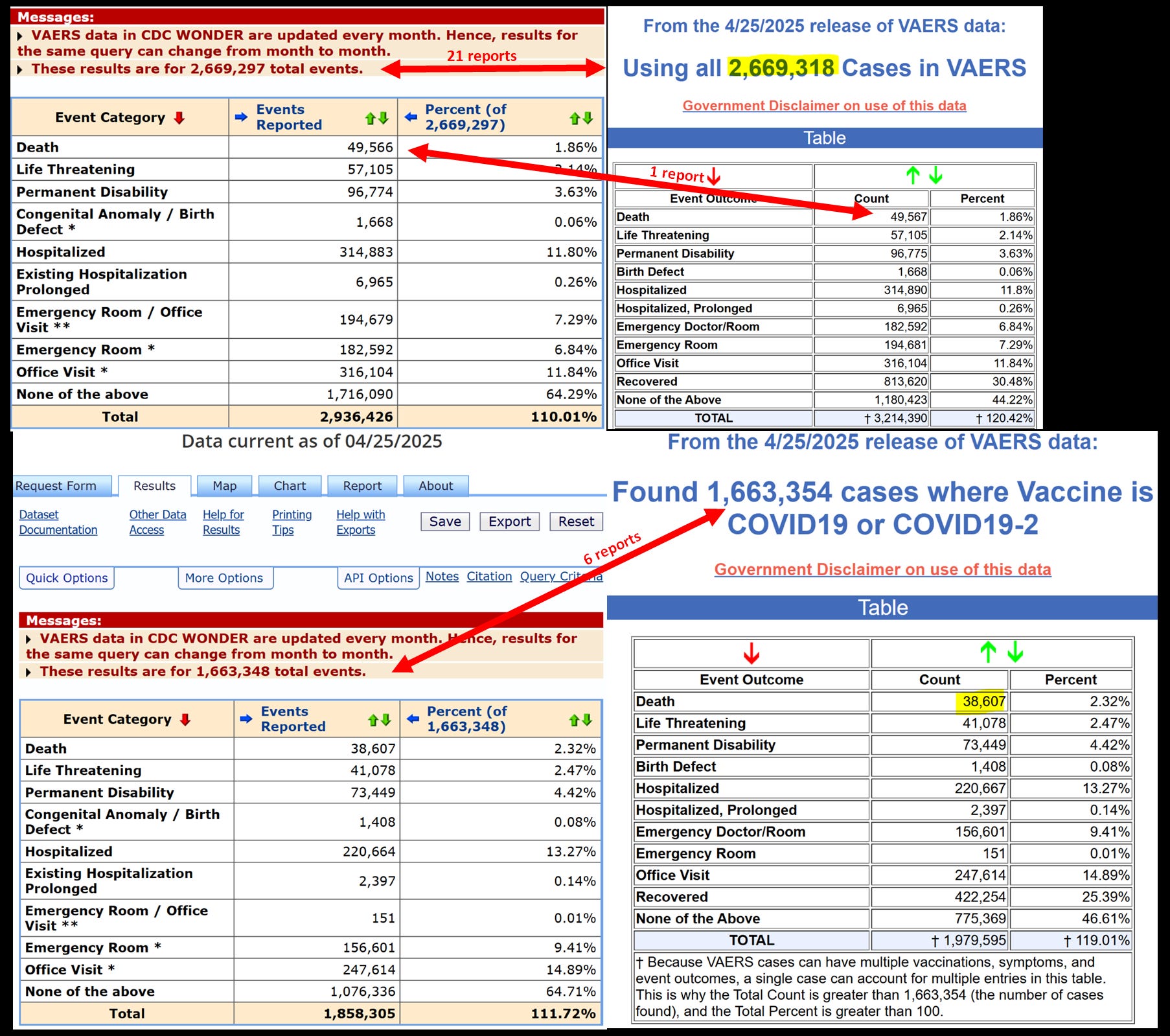
Task: Sort Events Reported descending with green down arrow, 2,669,297 table
Action: [x=384, y=118]
